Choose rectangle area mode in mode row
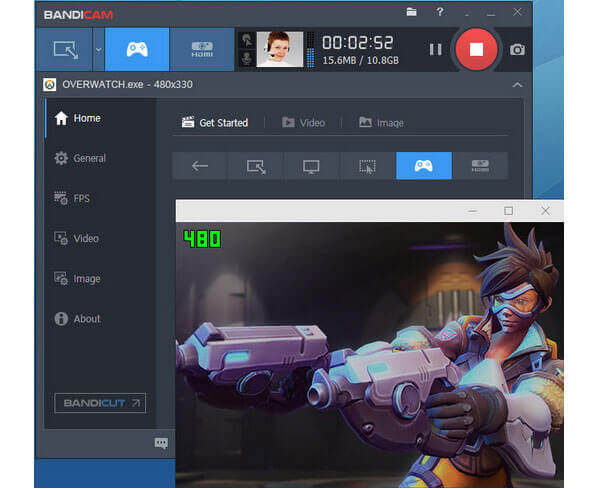Image resolution: width=600 pixels, height=489 pixels. coord(256,166)
